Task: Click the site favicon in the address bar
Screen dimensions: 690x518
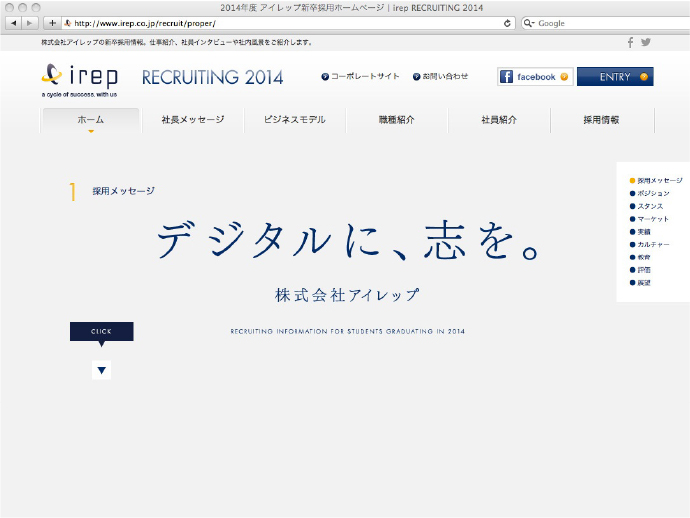Action: [67, 23]
